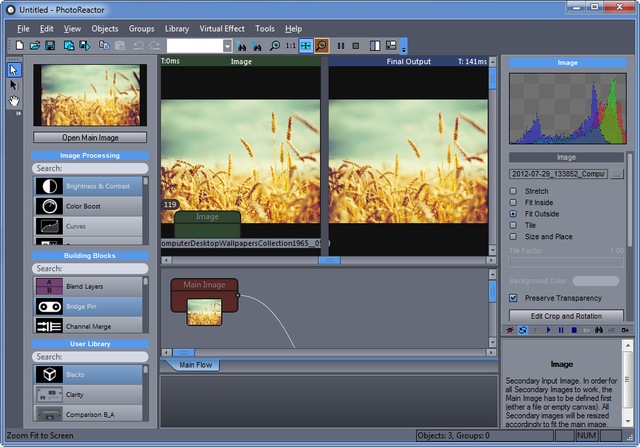The height and width of the screenshot is (447, 640).
Task: Select the Stretch radio option
Action: click(x=514, y=190)
